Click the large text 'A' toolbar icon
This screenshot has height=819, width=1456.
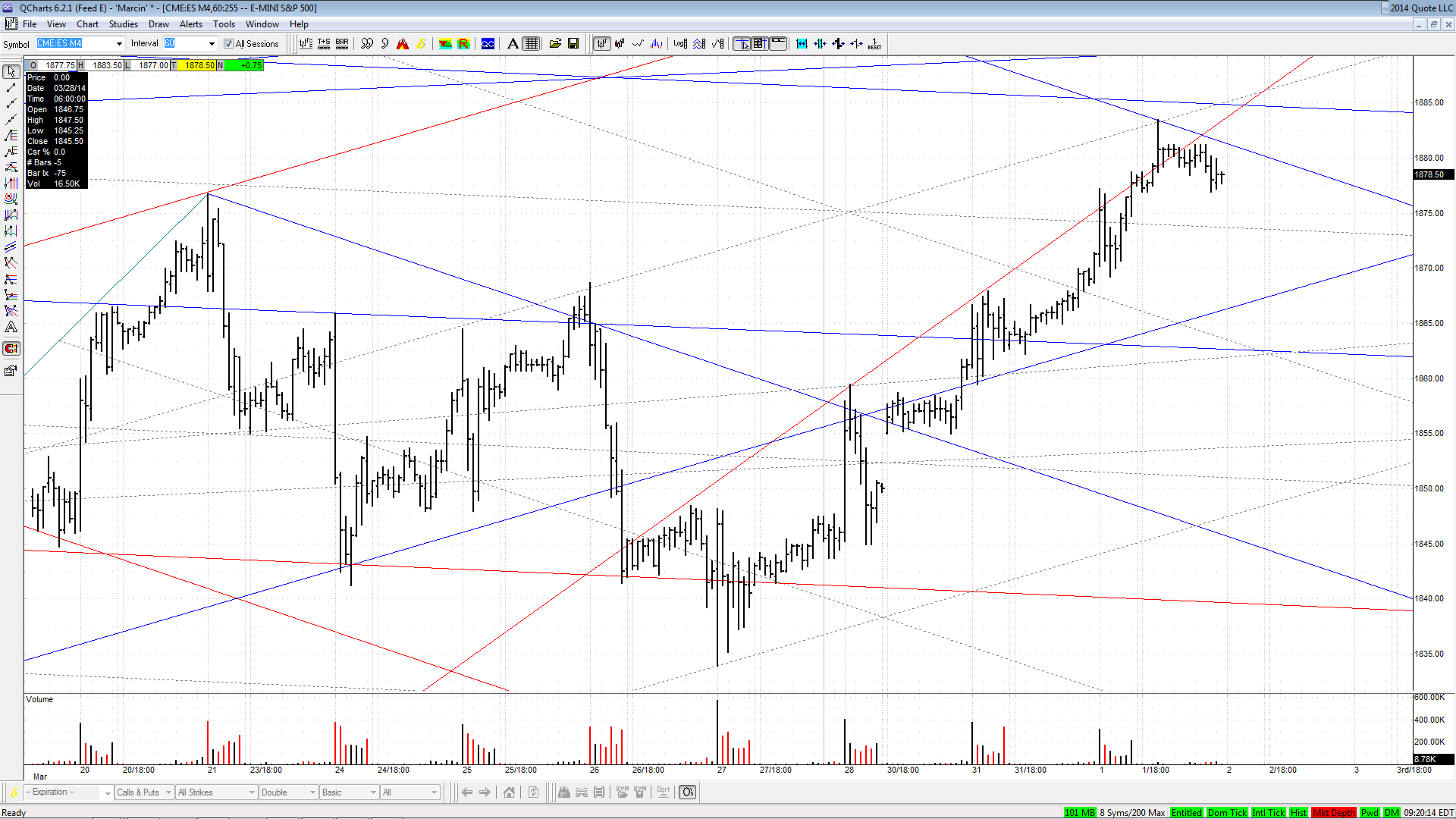tap(513, 44)
